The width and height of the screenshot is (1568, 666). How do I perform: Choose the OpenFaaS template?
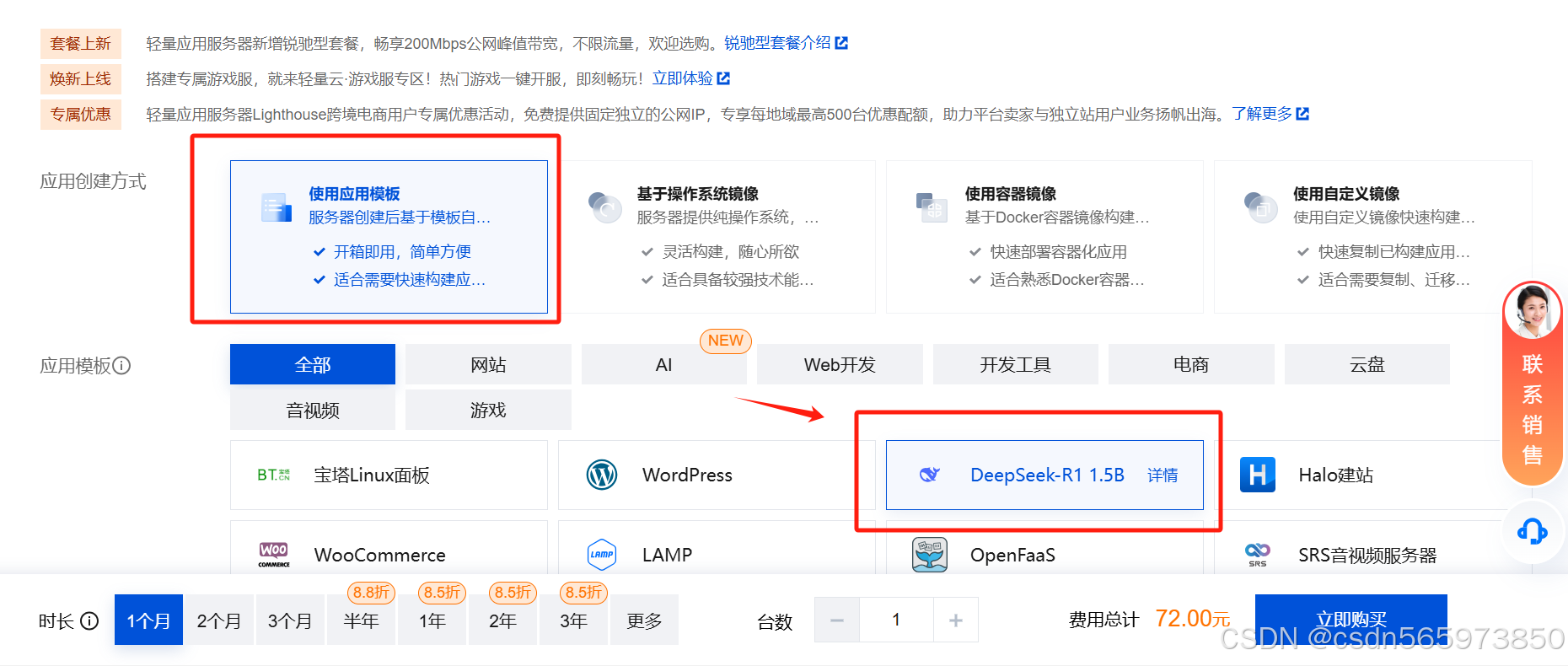coord(1044,548)
